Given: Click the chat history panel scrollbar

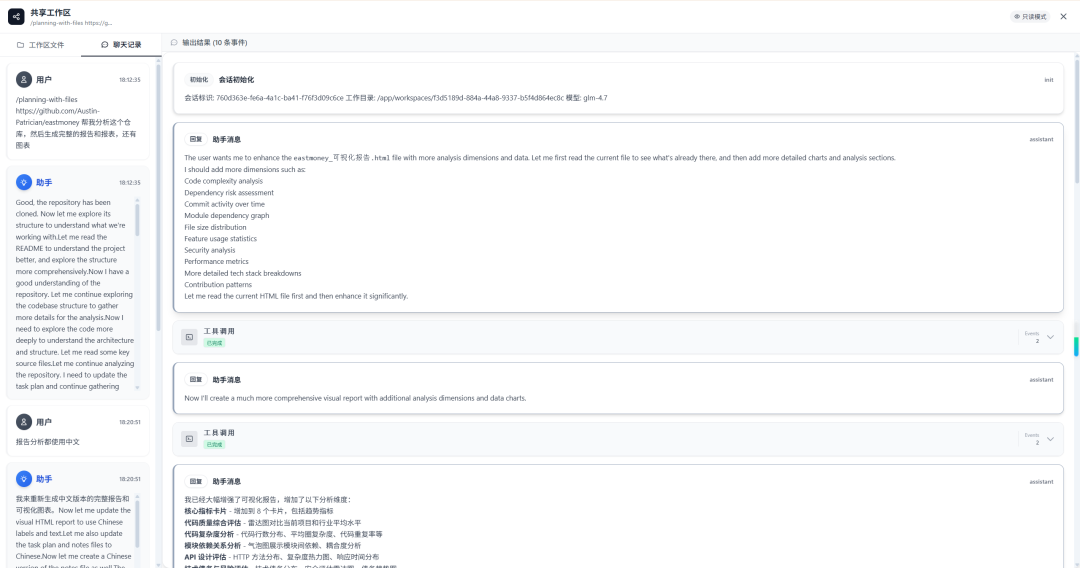Looking at the screenshot, I should [158, 196].
